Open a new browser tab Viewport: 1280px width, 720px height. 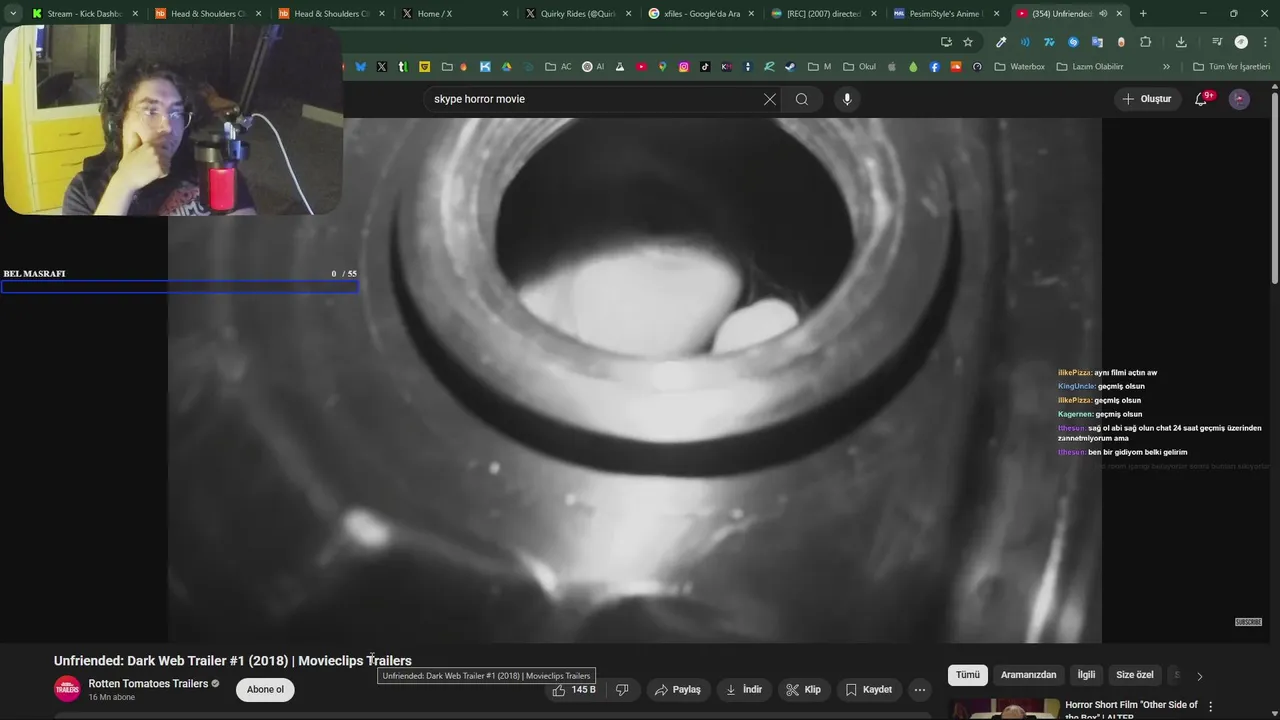(1143, 14)
